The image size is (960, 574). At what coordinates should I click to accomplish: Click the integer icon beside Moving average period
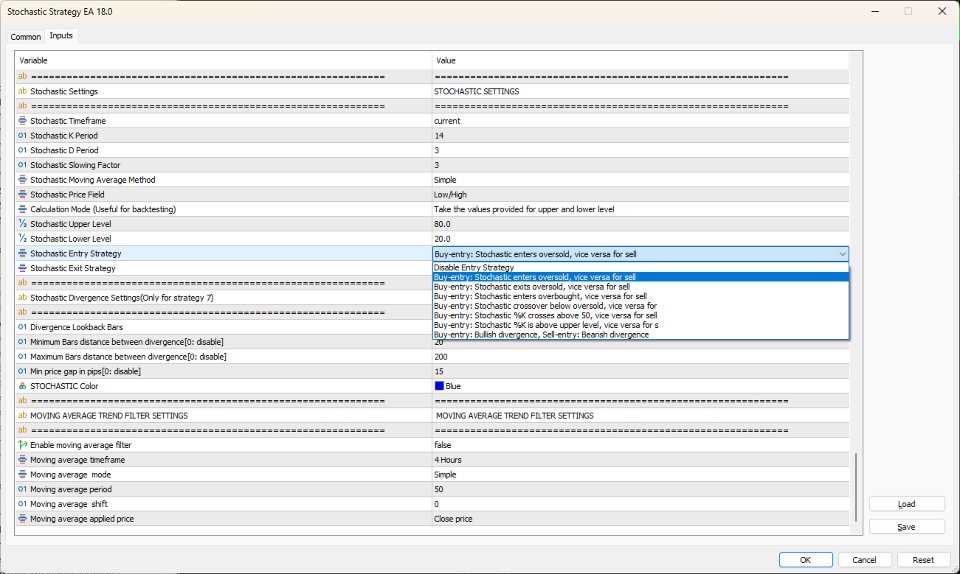23,489
